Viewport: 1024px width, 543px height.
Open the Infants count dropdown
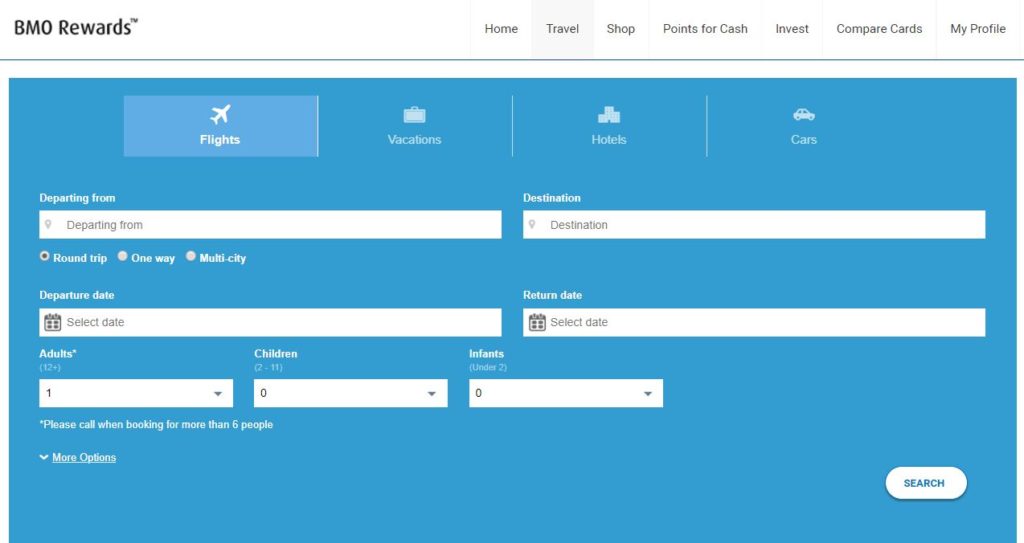tap(565, 393)
